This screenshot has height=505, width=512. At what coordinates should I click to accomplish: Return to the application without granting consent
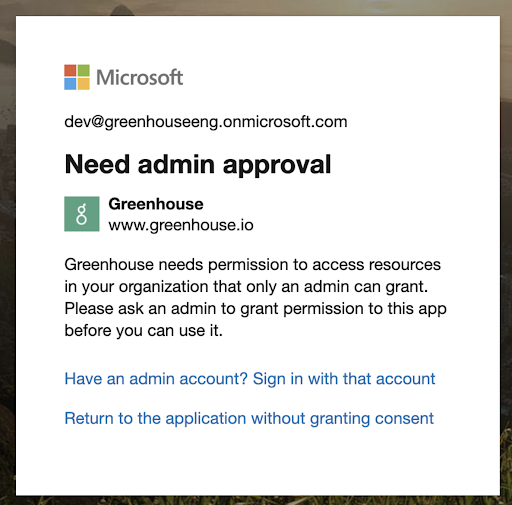[x=249, y=419]
